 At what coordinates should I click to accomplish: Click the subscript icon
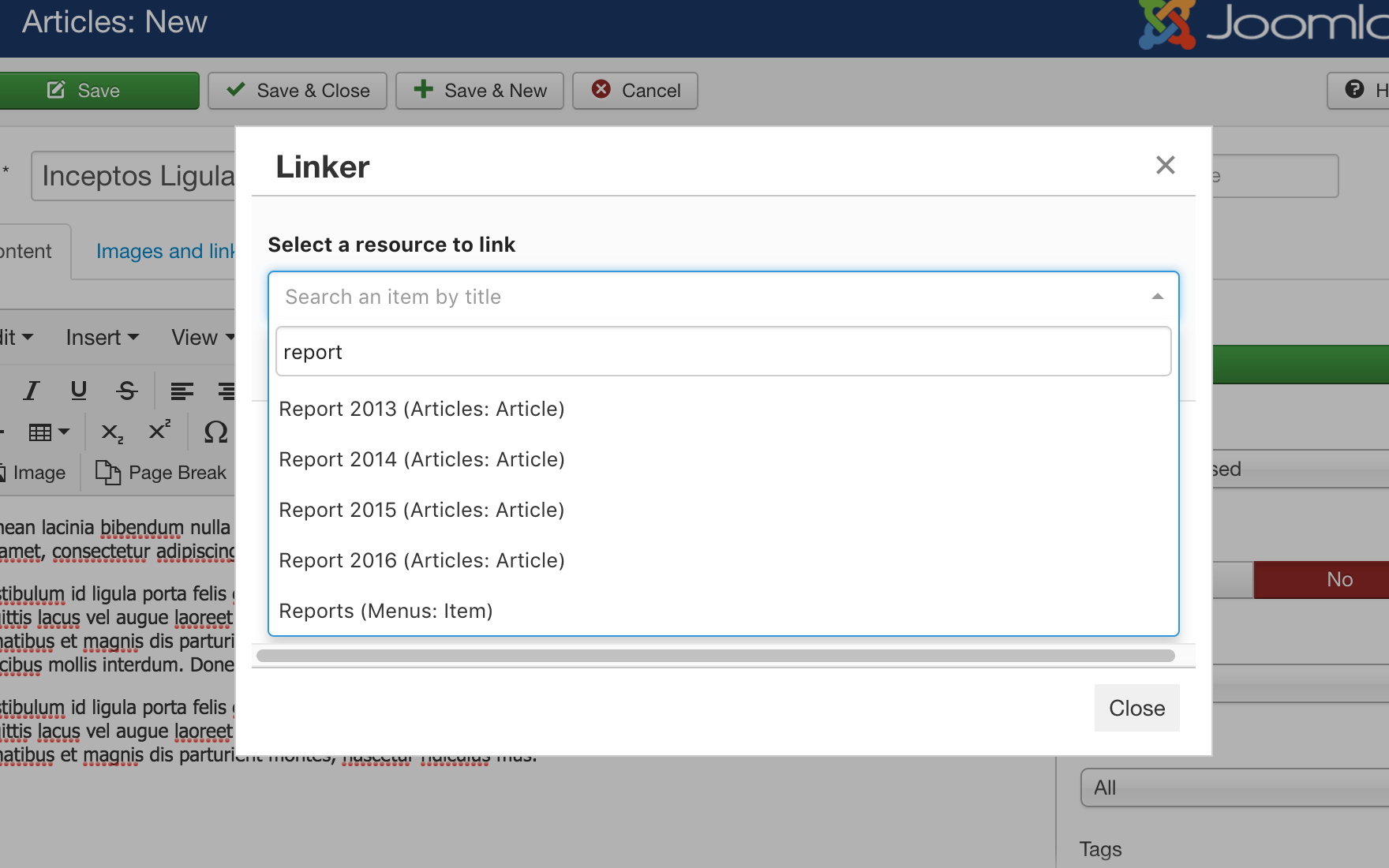tap(111, 432)
